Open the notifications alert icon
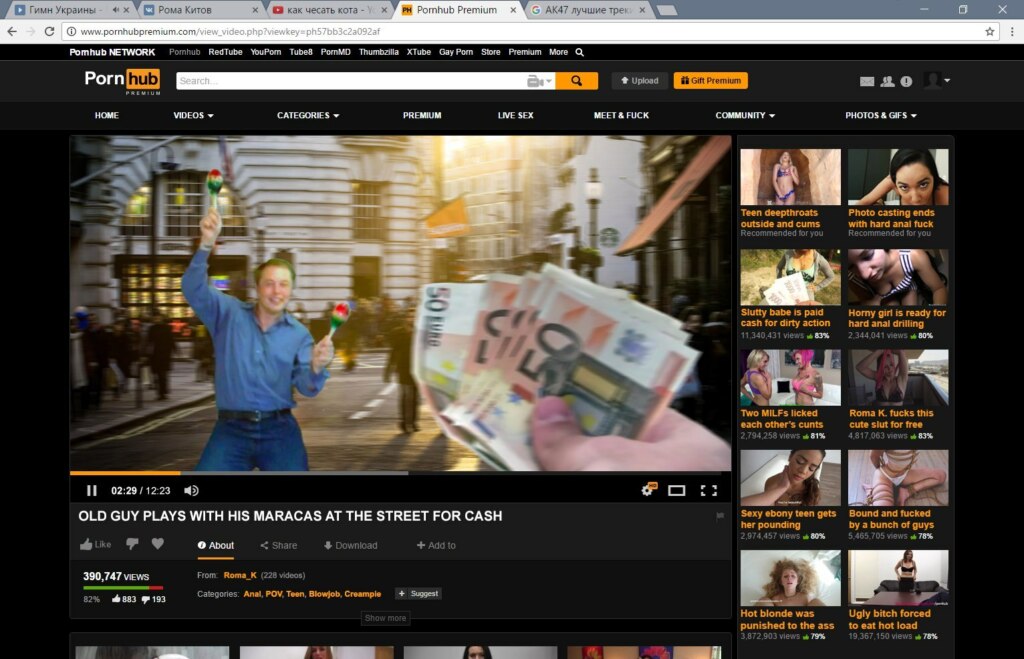This screenshot has width=1024, height=659. tap(906, 81)
